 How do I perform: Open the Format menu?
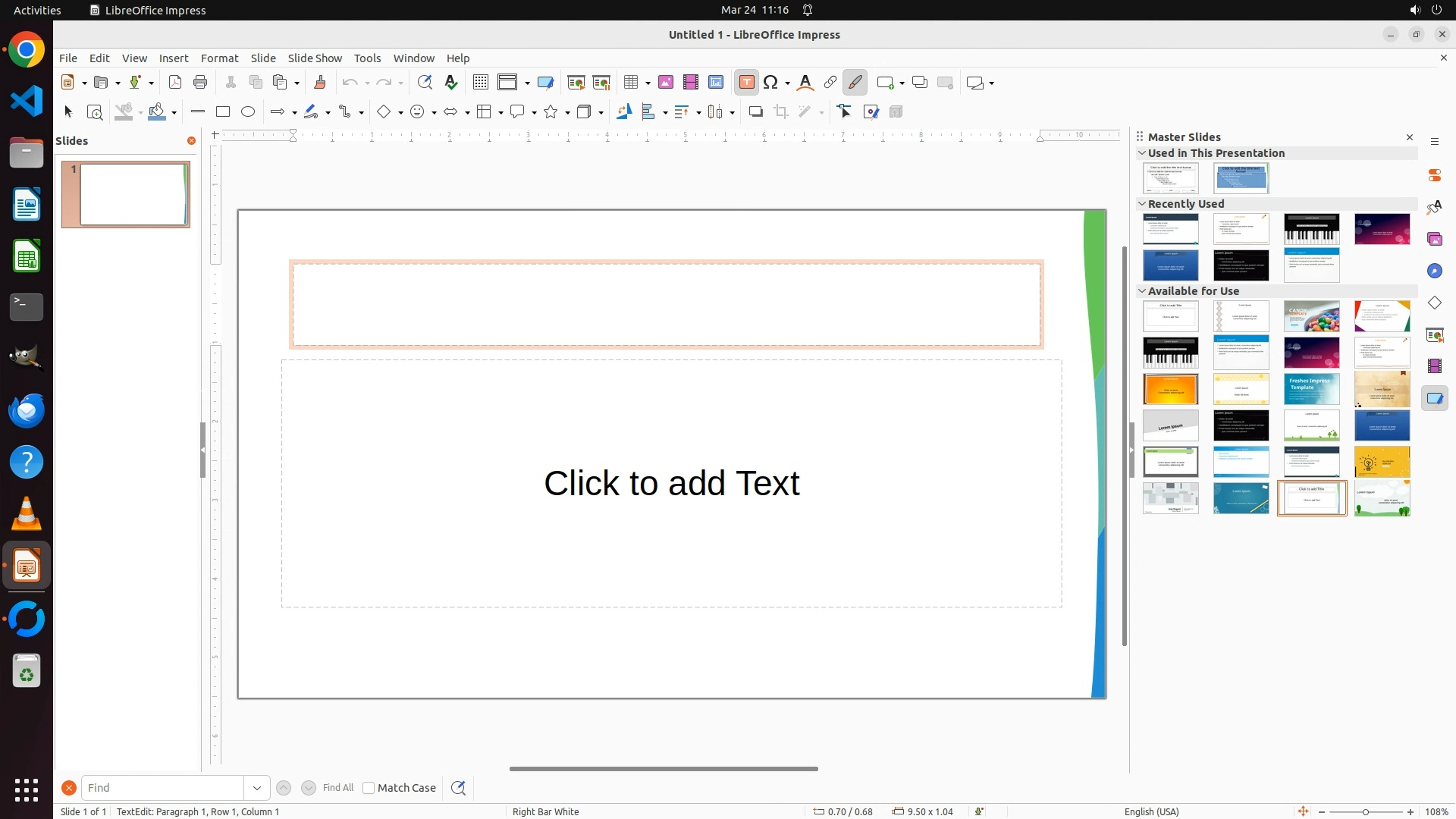click(219, 58)
